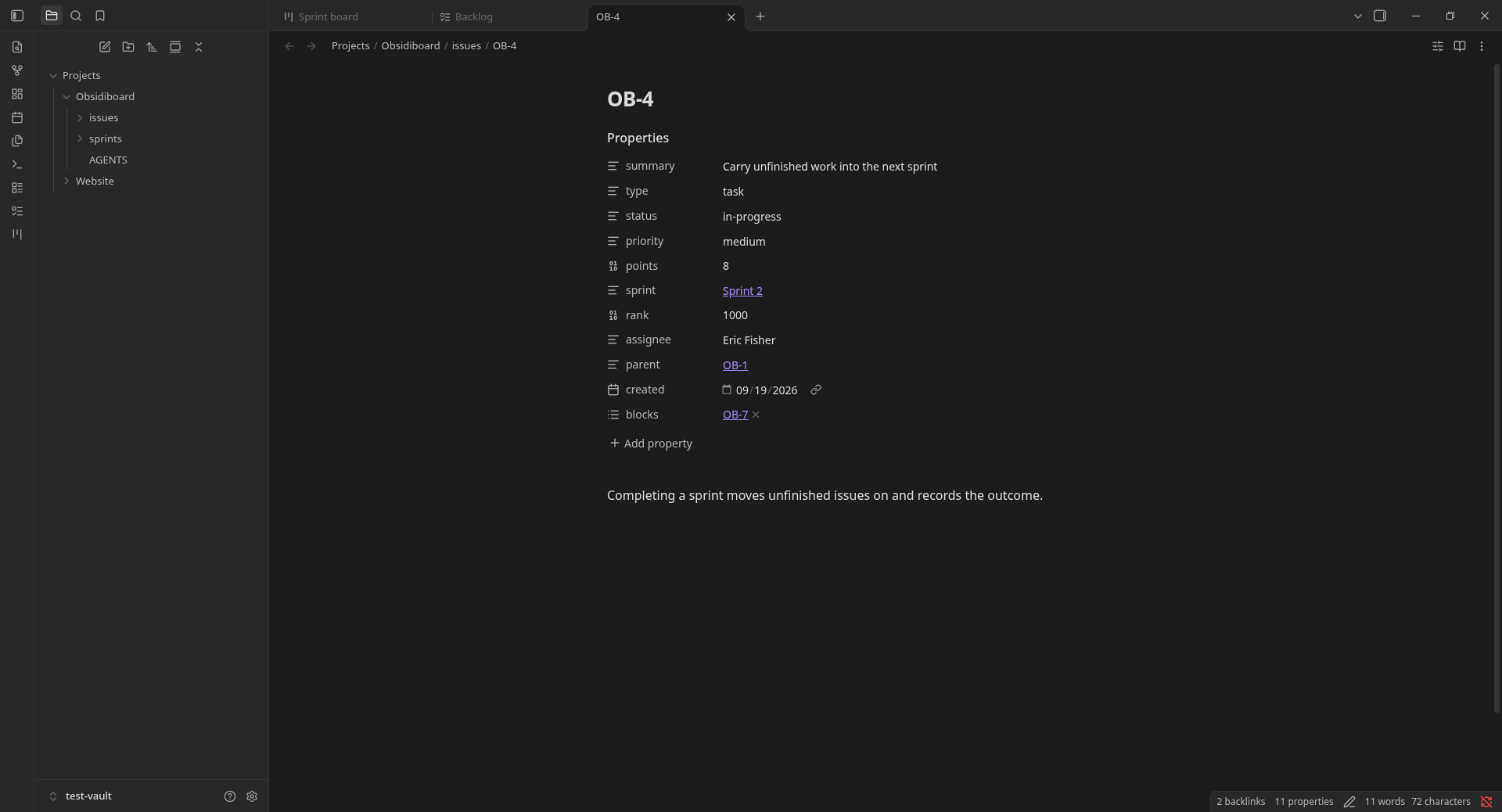Image resolution: width=1502 pixels, height=812 pixels.
Task: Open a new tab with the plus button
Action: click(x=760, y=16)
